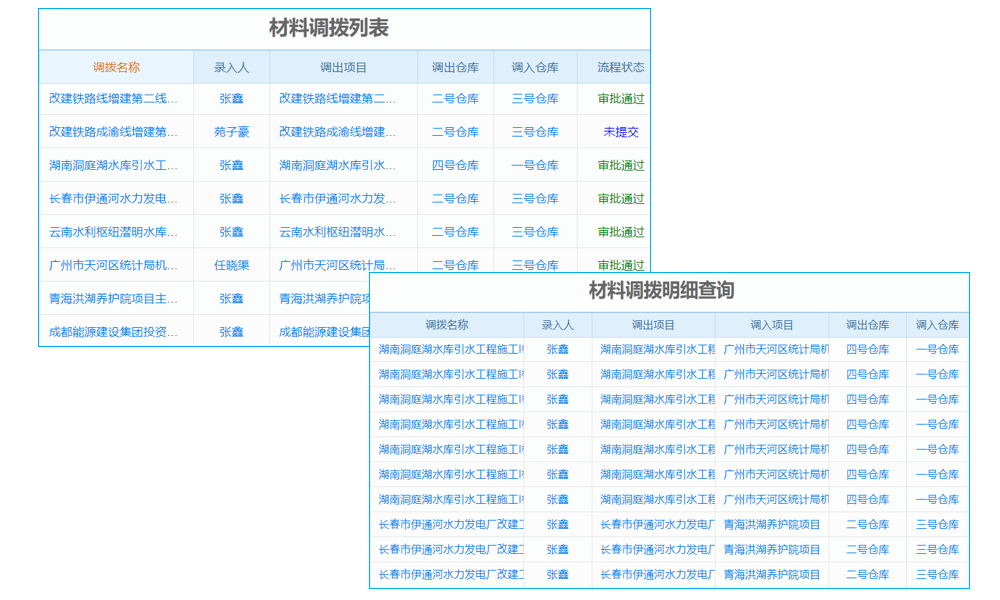Select entry person 任晓渠
The image size is (1000, 600).
[x=230, y=265]
